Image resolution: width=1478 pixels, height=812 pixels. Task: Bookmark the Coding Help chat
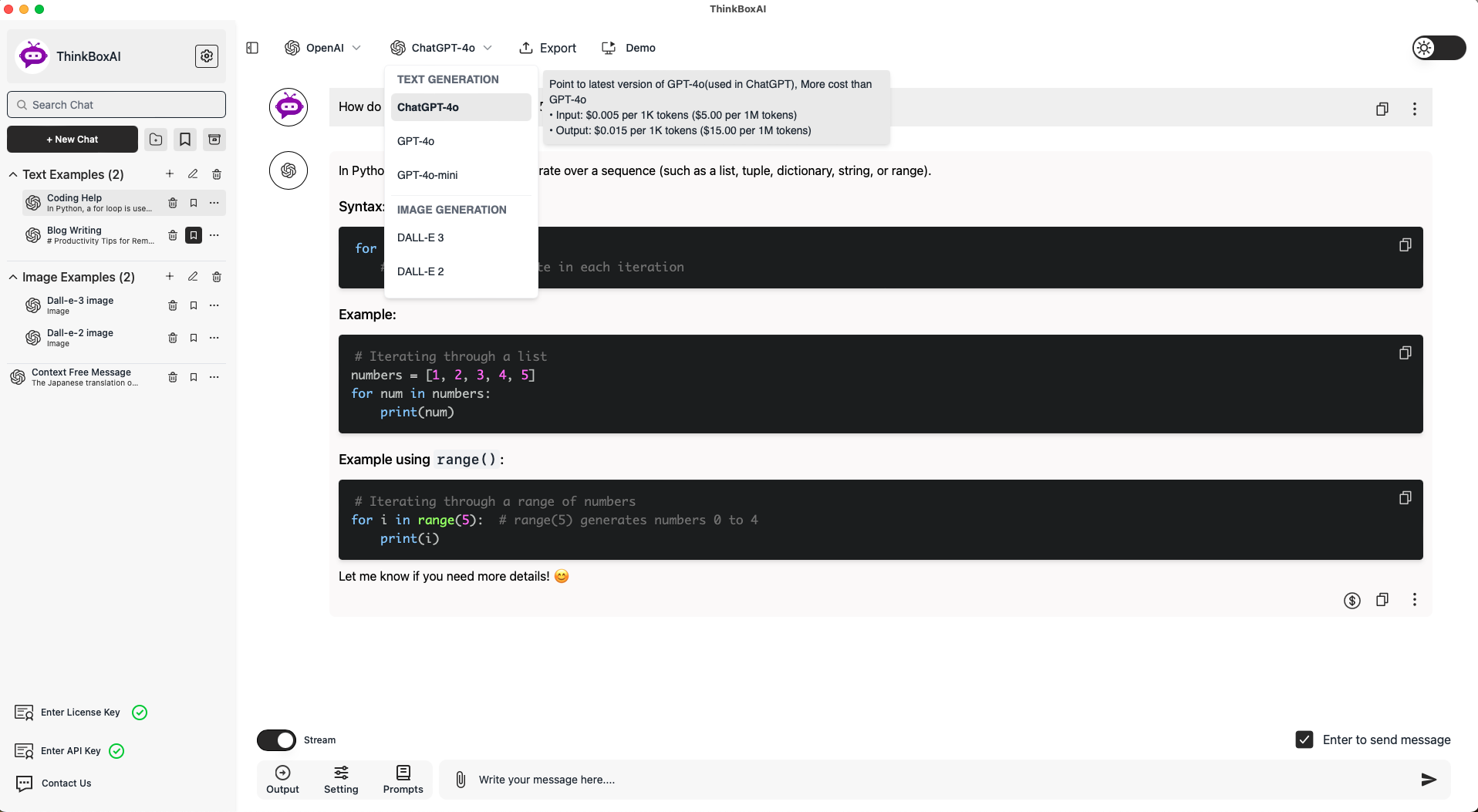(x=194, y=203)
